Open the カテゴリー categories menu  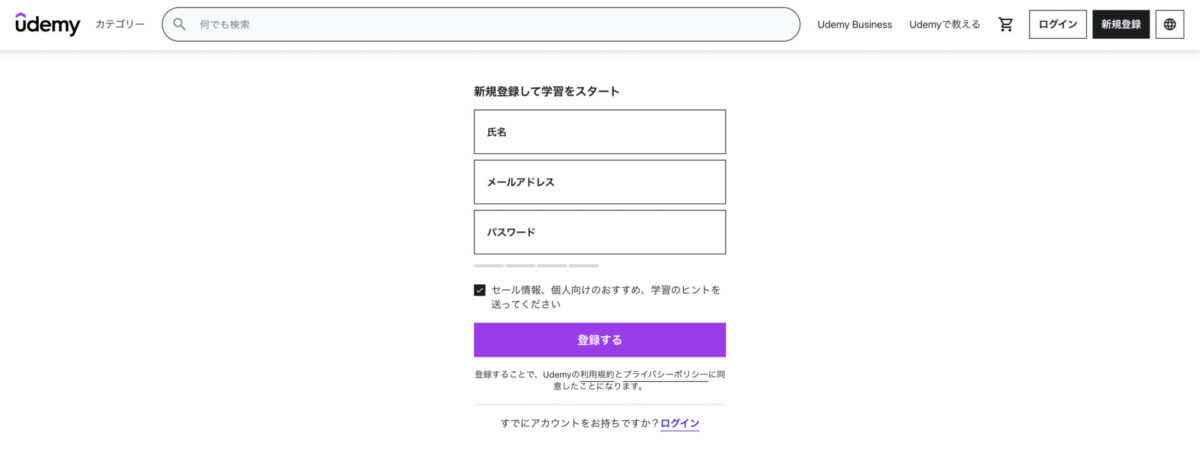pos(120,24)
